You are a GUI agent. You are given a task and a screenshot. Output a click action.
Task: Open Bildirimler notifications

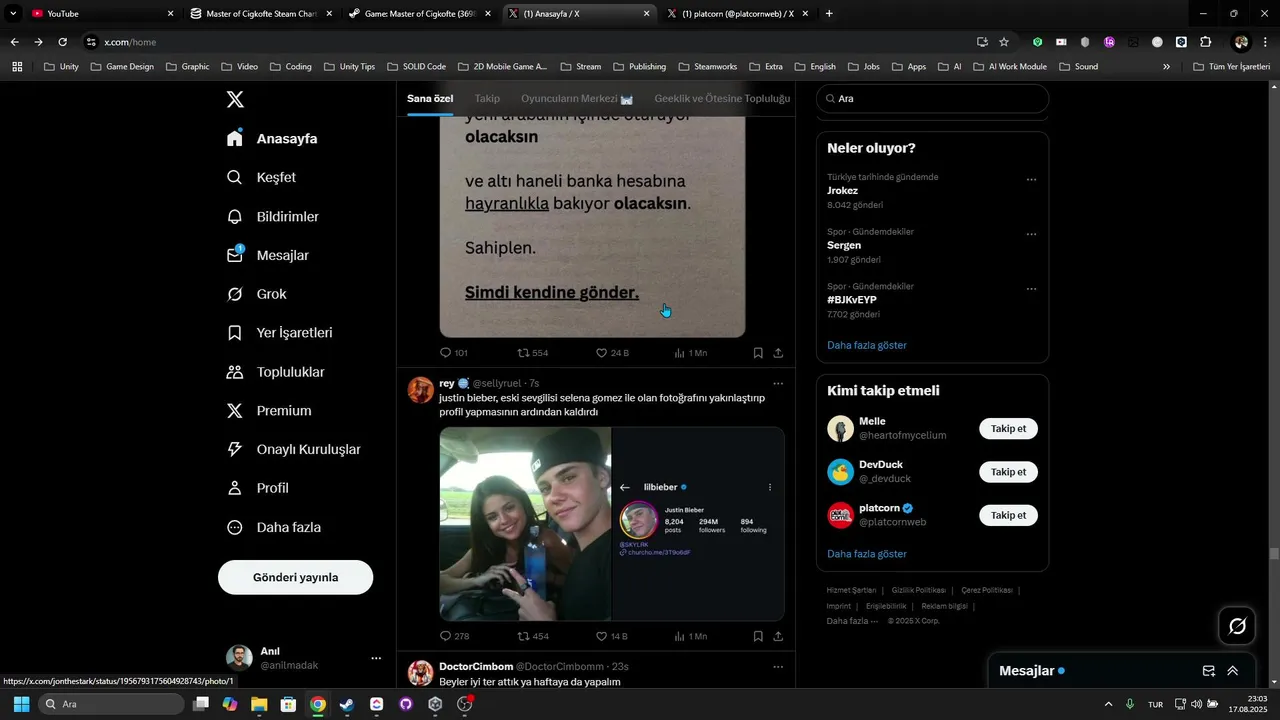coord(272,216)
